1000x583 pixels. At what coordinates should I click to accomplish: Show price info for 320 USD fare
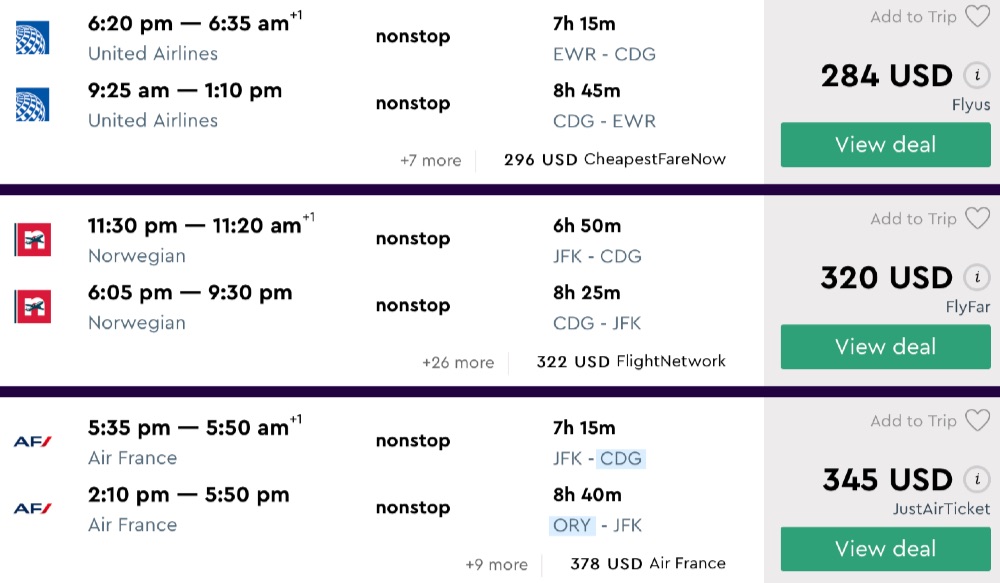pos(976,278)
